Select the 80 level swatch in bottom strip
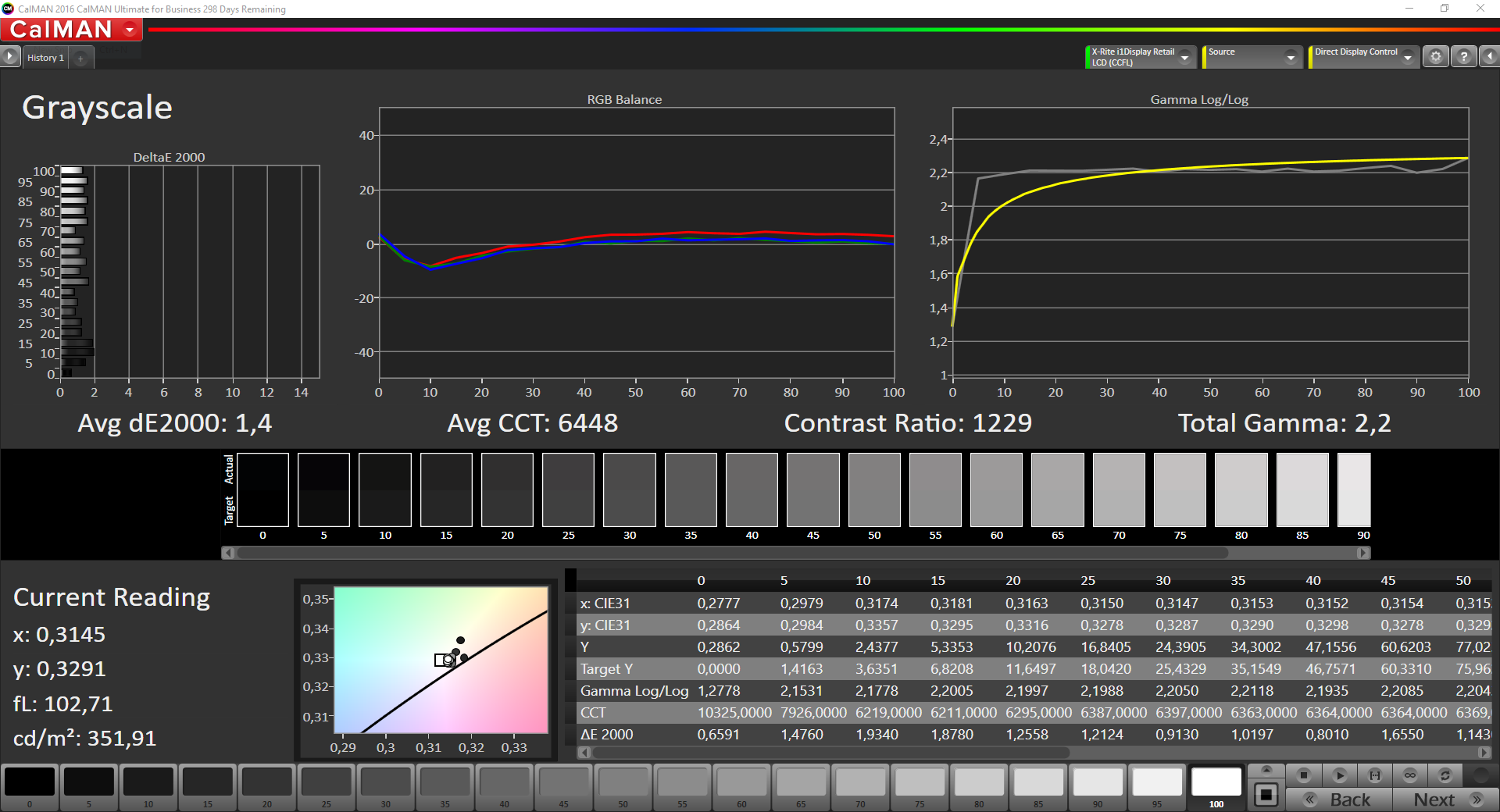The width and height of the screenshot is (1500, 812). coord(980,787)
